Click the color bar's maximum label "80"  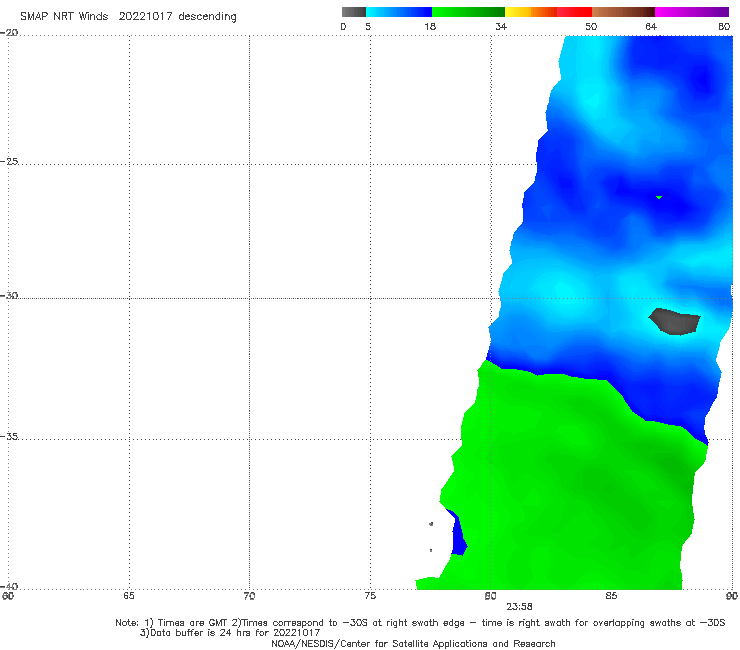[724, 26]
